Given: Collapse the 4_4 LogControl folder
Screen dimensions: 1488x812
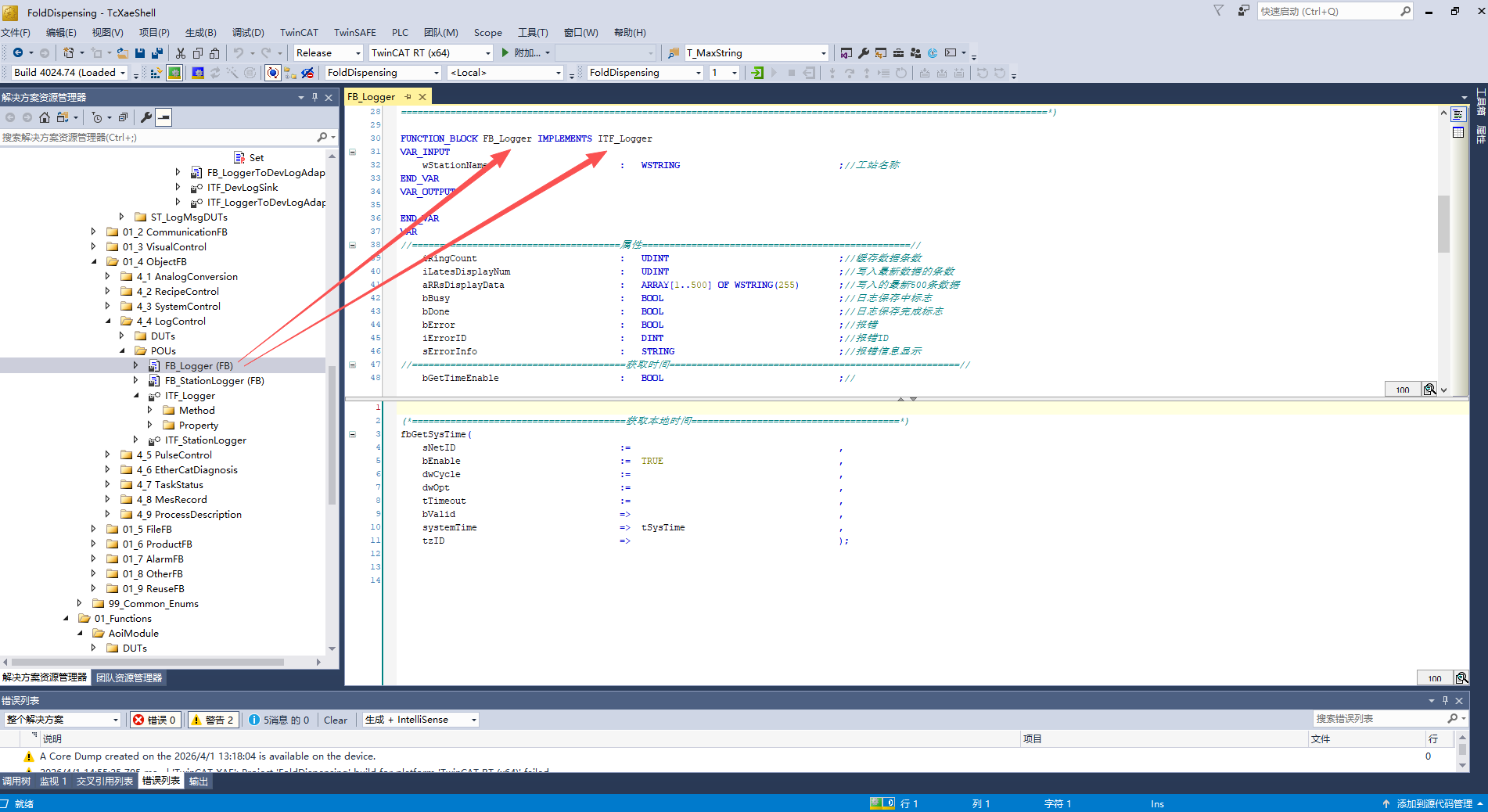Looking at the screenshot, I should click(x=108, y=322).
